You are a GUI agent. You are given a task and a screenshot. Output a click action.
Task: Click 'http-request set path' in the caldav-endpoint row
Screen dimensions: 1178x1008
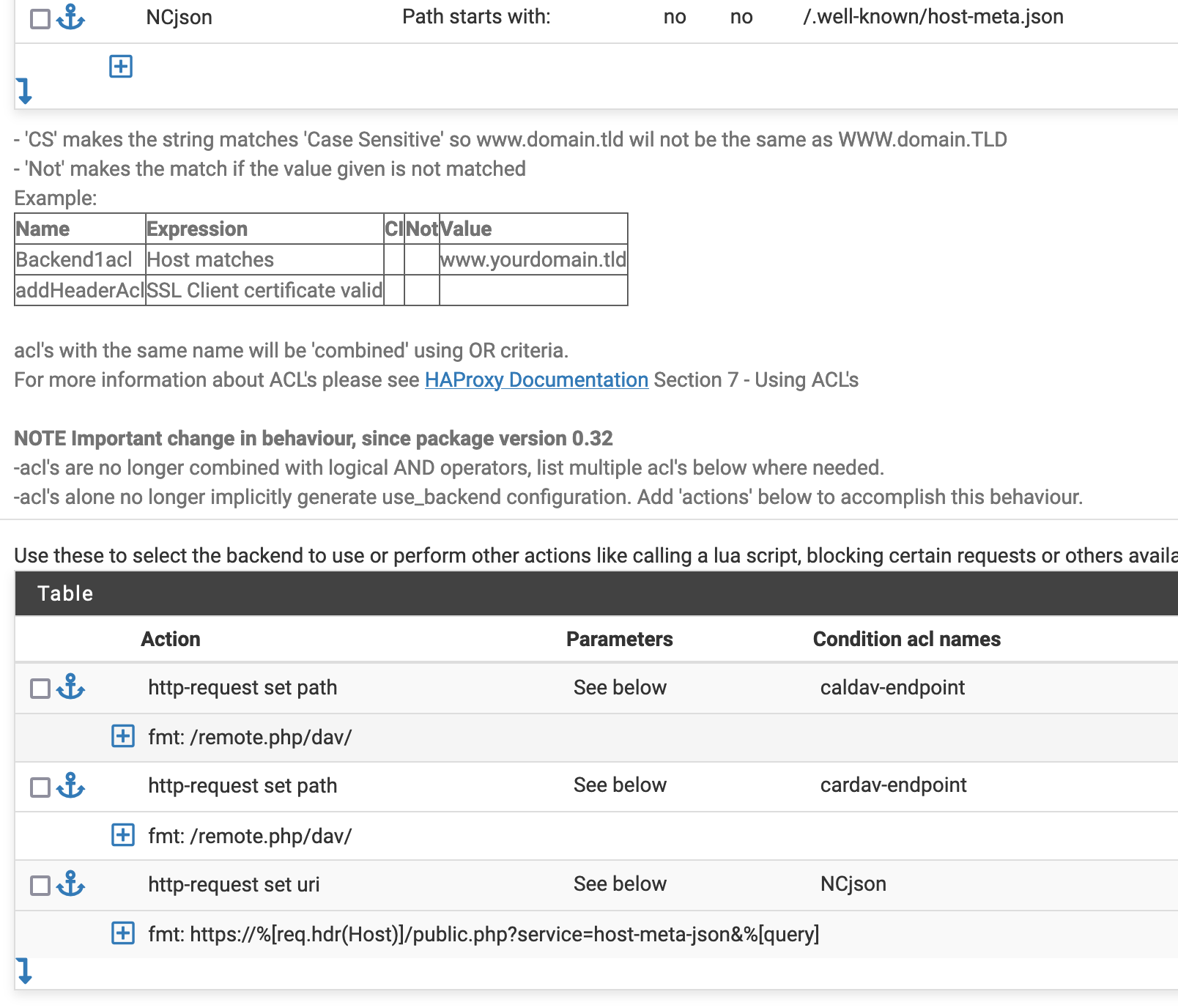[242, 687]
